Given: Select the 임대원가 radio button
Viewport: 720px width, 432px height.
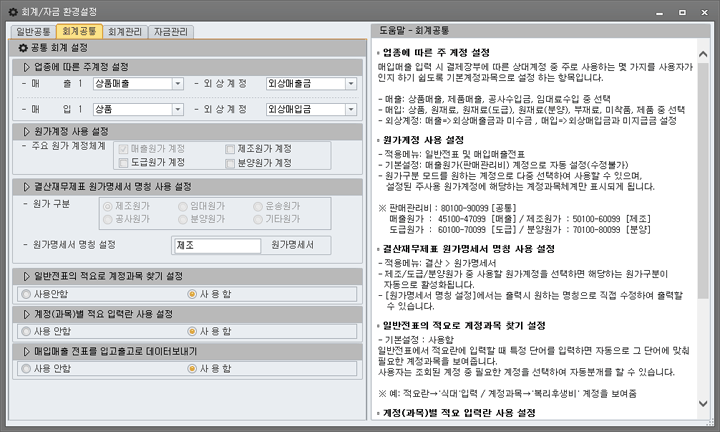Looking at the screenshot, I should (183, 207).
